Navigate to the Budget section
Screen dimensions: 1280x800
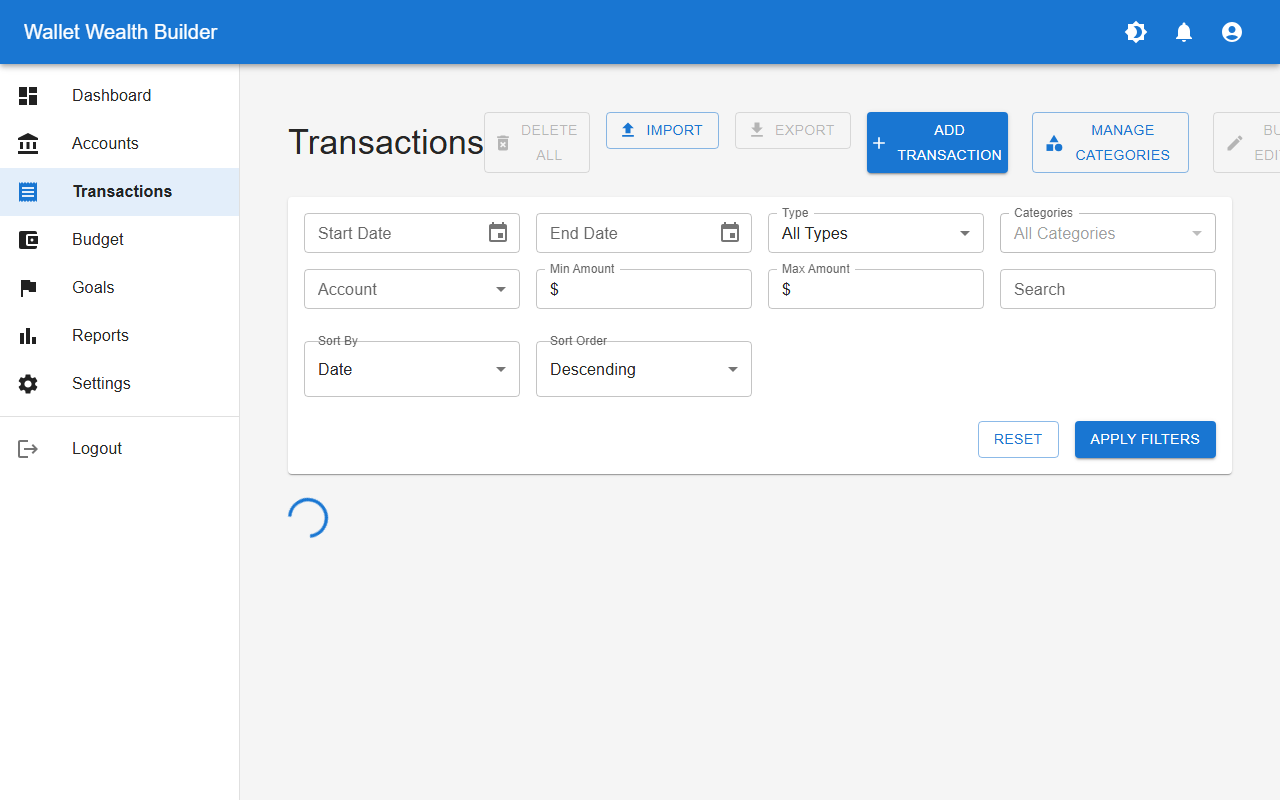[97, 239]
